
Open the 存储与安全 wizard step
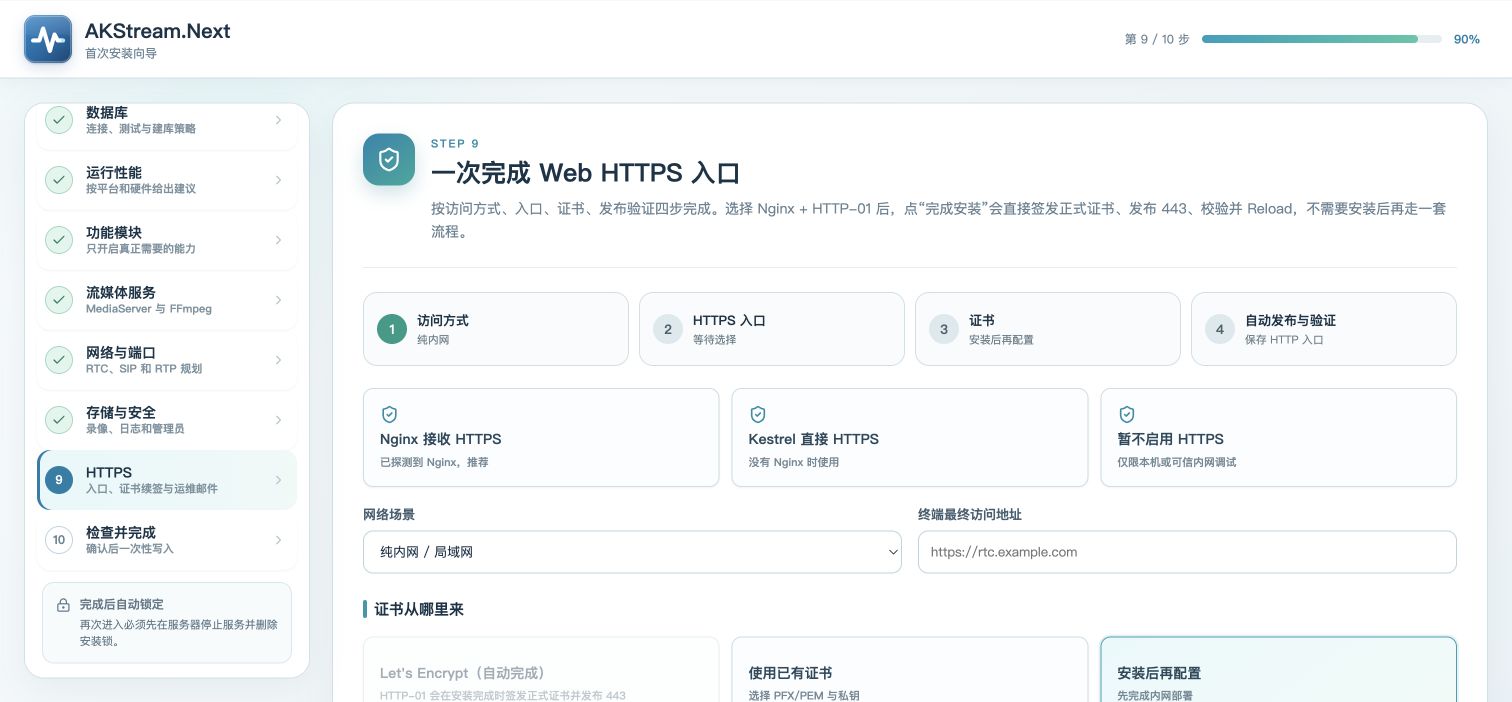pos(167,420)
